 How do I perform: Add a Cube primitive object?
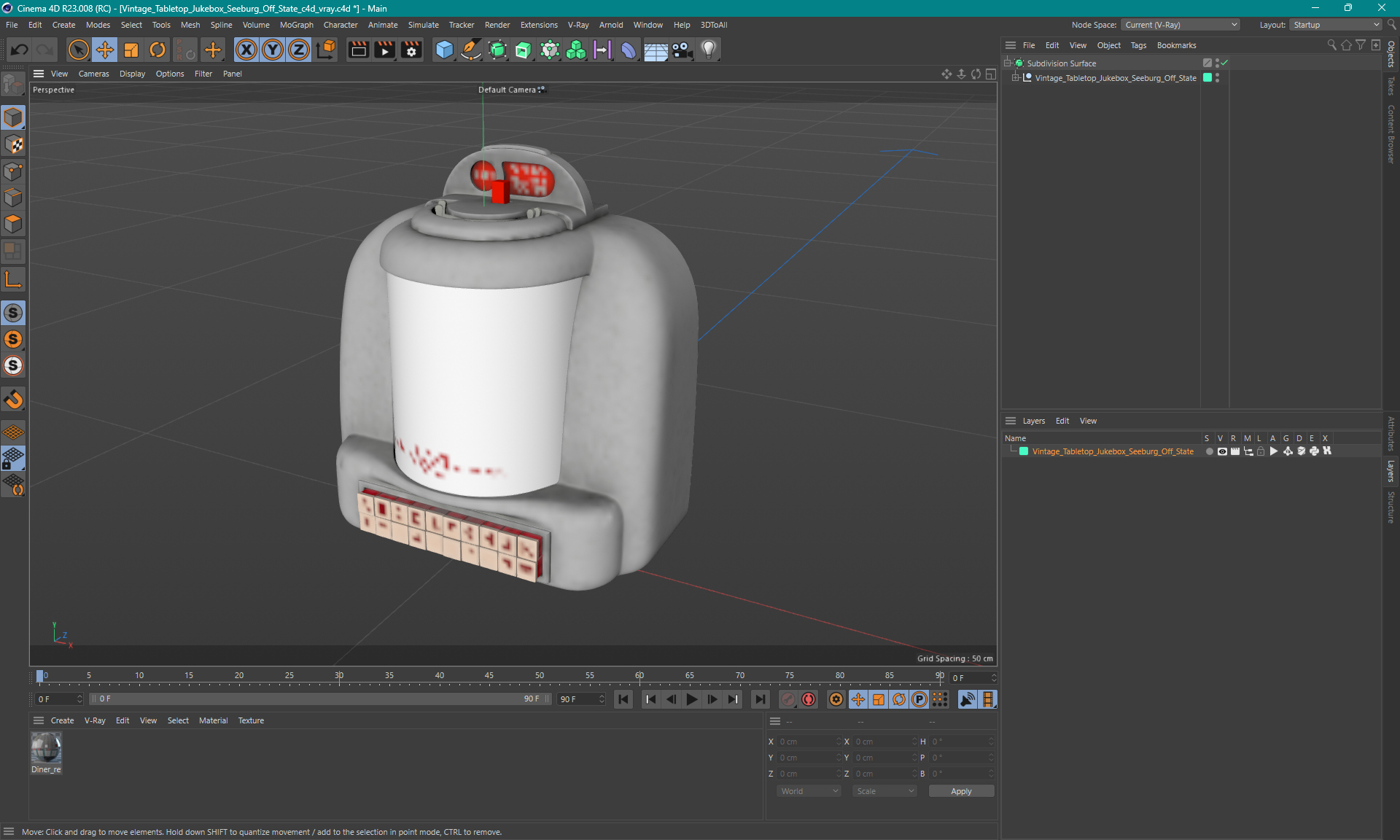pyautogui.click(x=444, y=50)
